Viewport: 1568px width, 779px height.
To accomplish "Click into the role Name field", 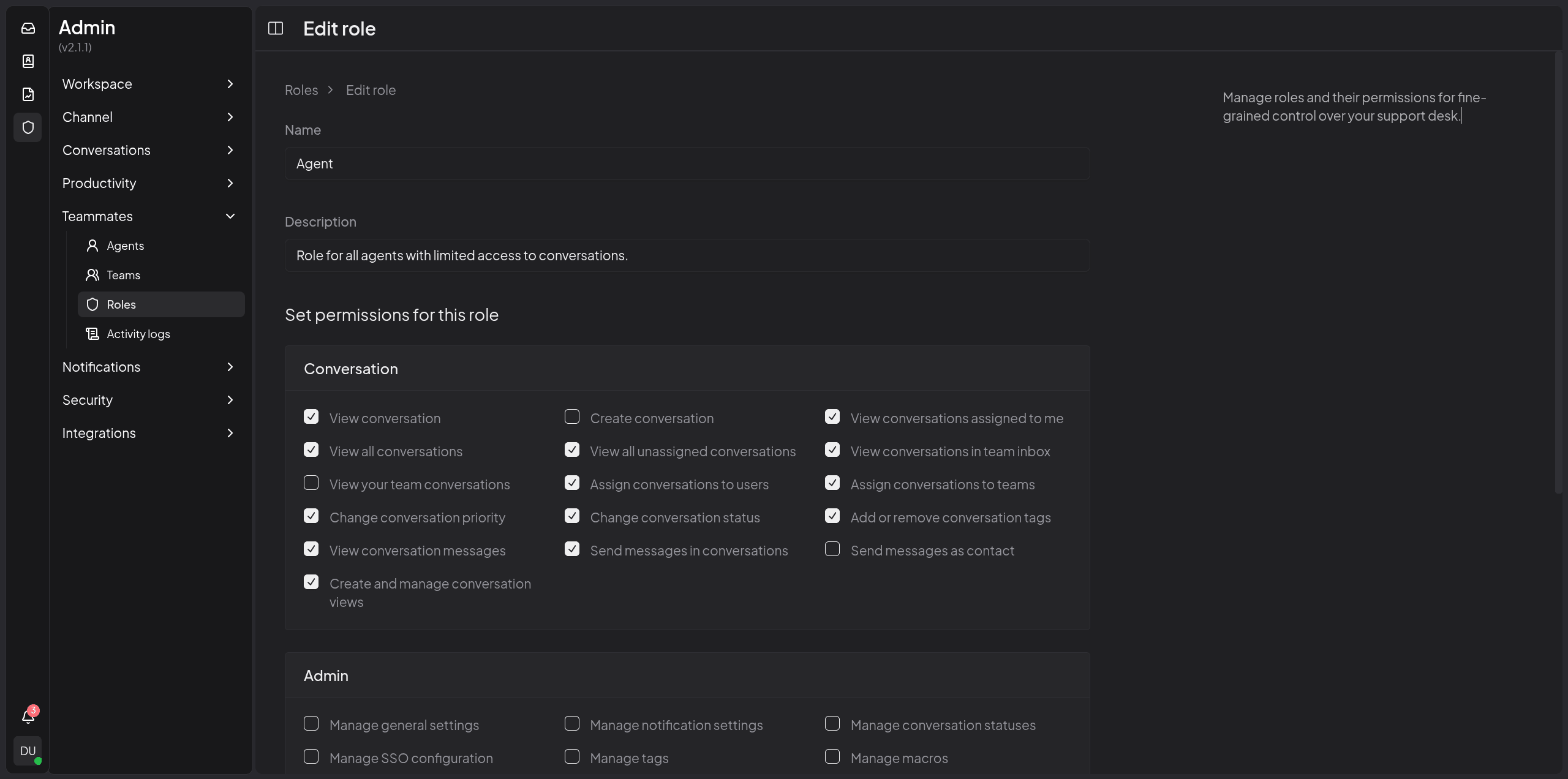I will click(687, 164).
